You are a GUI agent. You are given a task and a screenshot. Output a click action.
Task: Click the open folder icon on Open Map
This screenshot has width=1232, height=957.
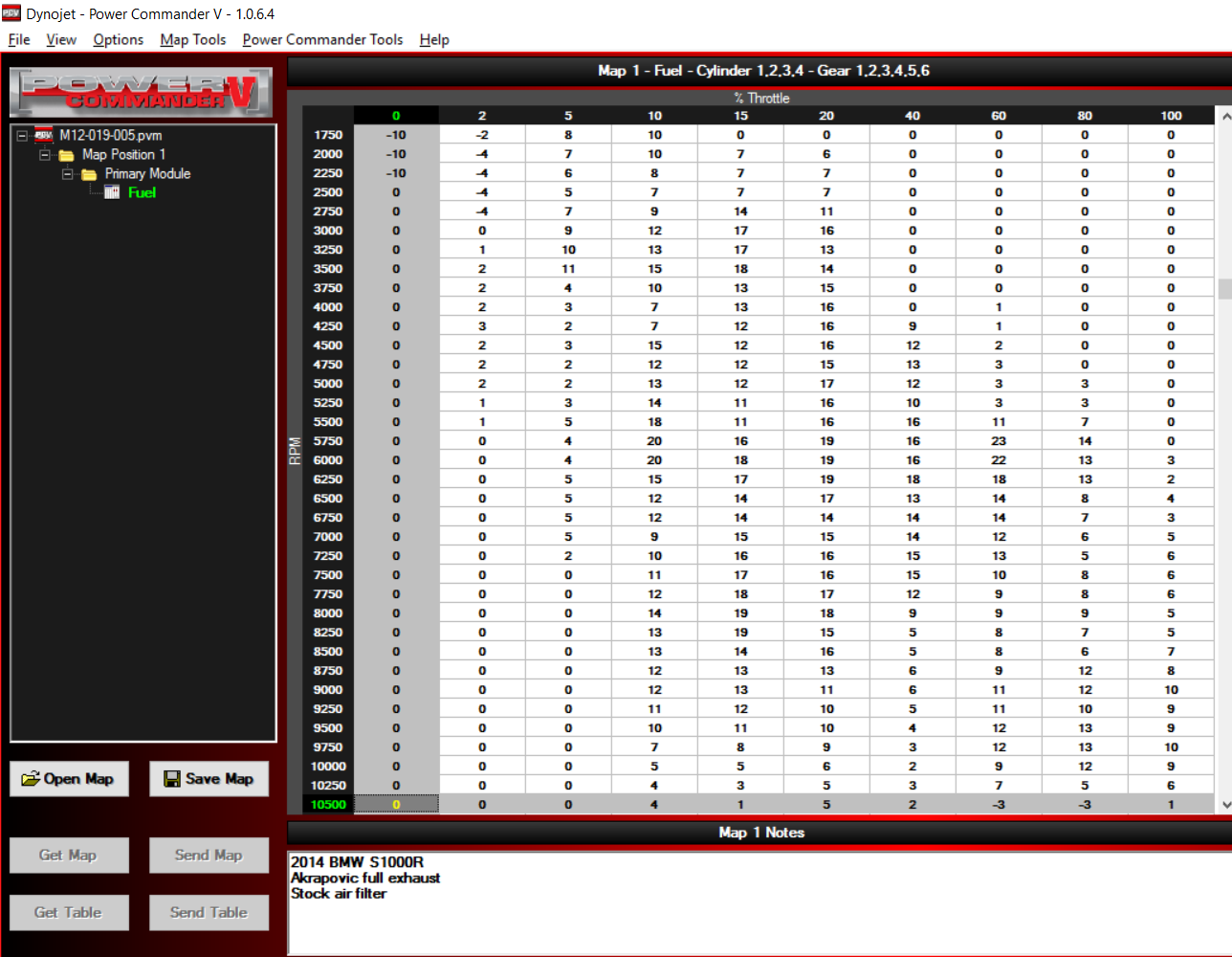pos(31,779)
